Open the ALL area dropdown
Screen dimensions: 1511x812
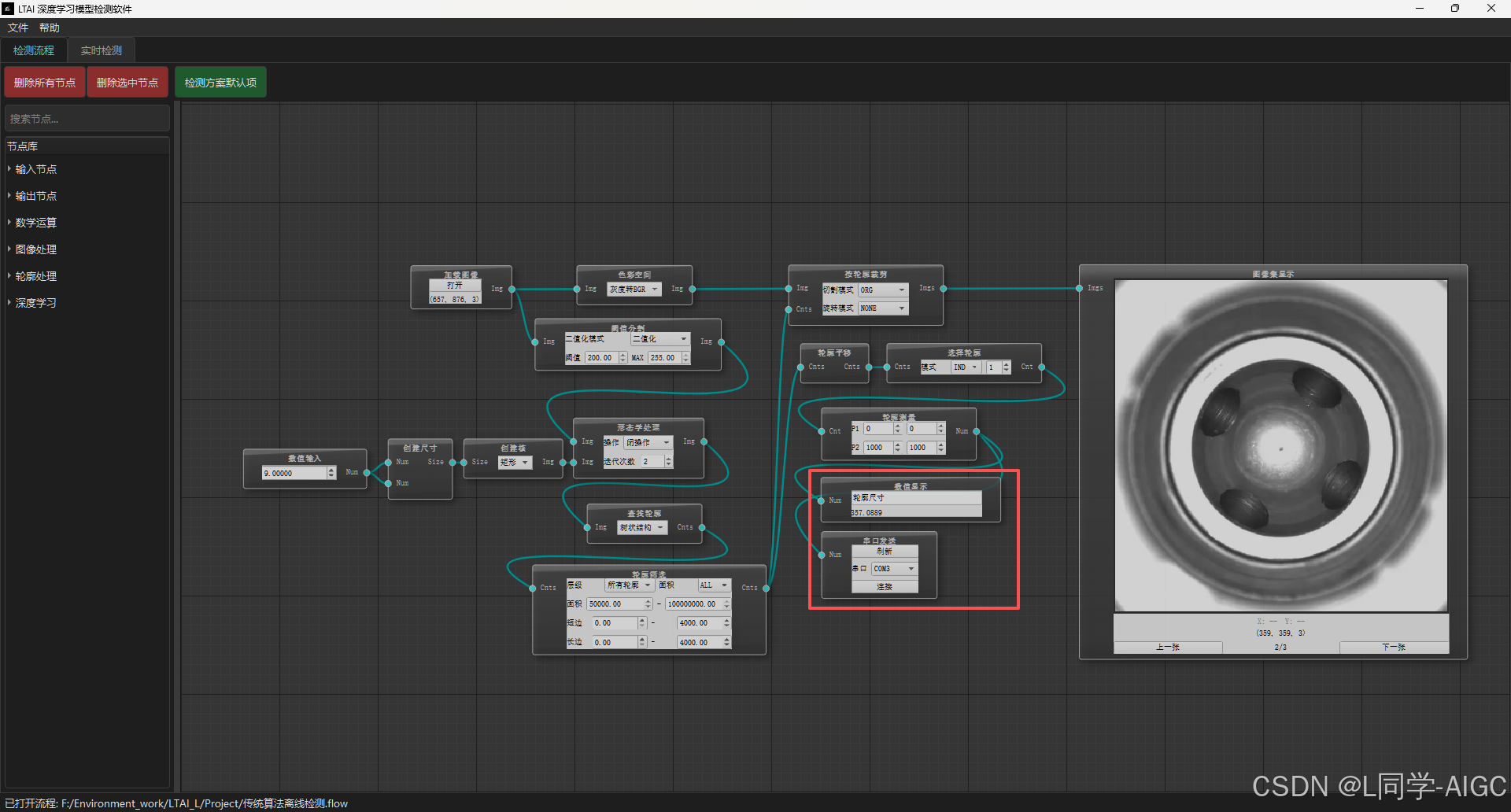coord(714,585)
